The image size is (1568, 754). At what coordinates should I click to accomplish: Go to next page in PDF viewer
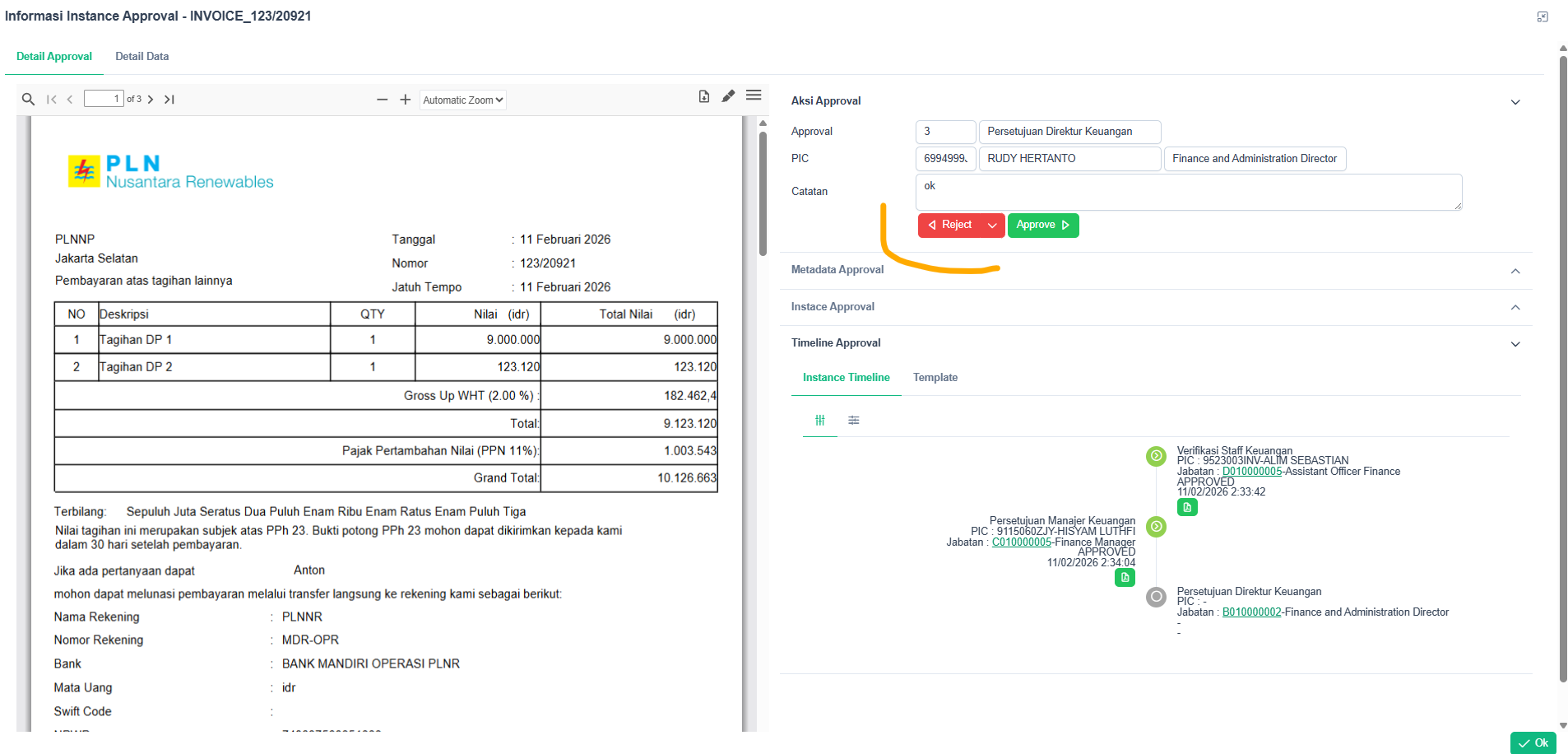[x=151, y=100]
